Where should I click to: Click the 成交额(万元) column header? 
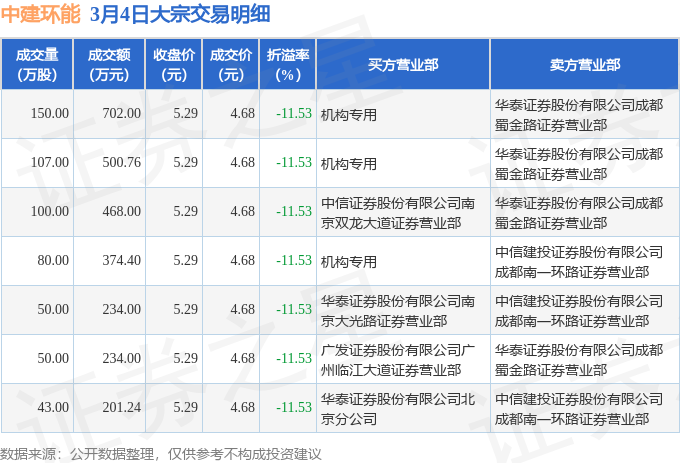(x=109, y=65)
